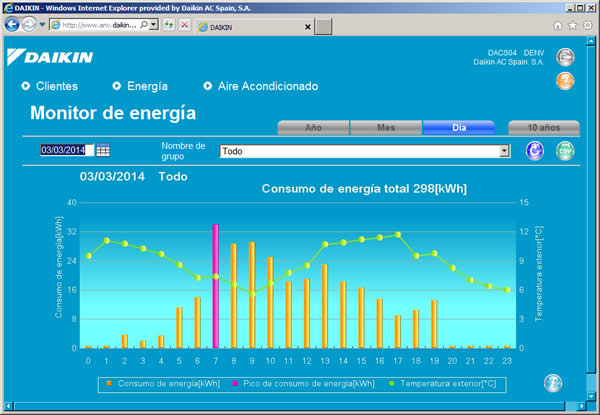Click the logout icon next to DENV
The image size is (600, 415).
pyautogui.click(x=565, y=57)
